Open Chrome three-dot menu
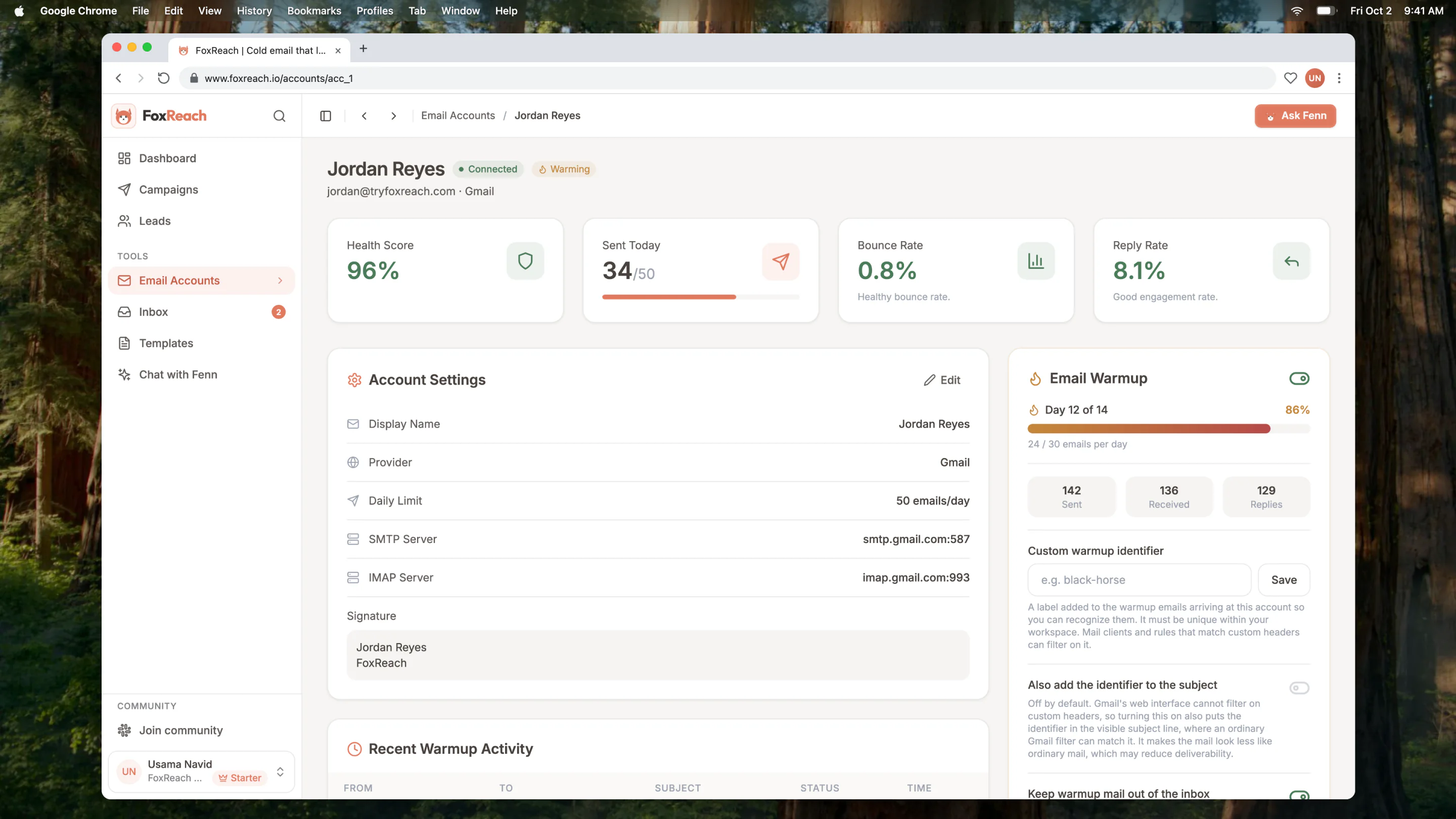The width and height of the screenshot is (1456, 819). (x=1339, y=78)
